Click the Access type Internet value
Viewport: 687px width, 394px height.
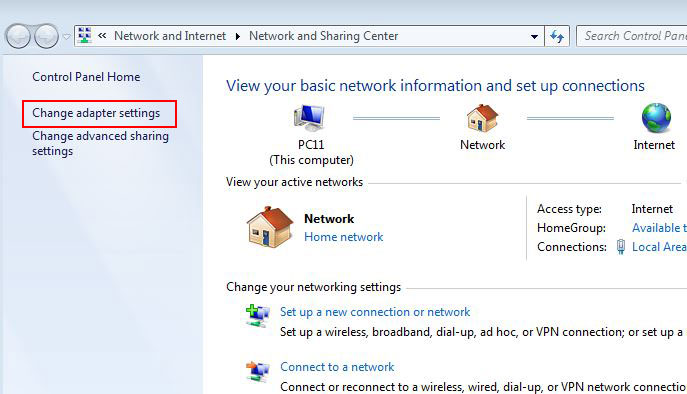point(652,209)
